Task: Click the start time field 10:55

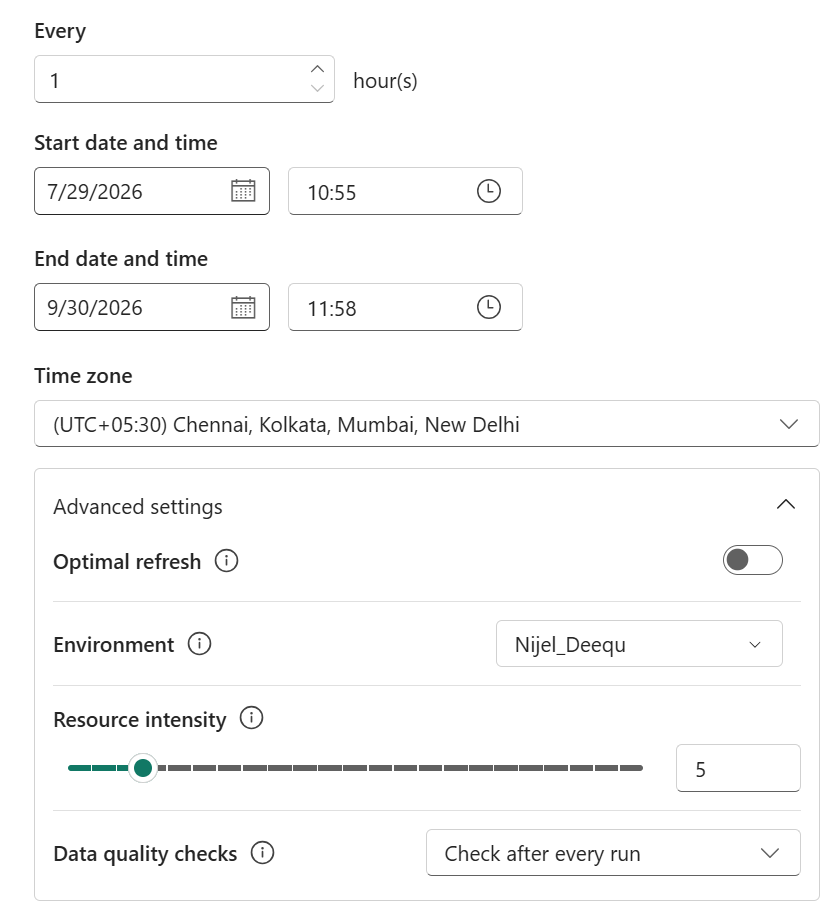Action: pyautogui.click(x=405, y=191)
